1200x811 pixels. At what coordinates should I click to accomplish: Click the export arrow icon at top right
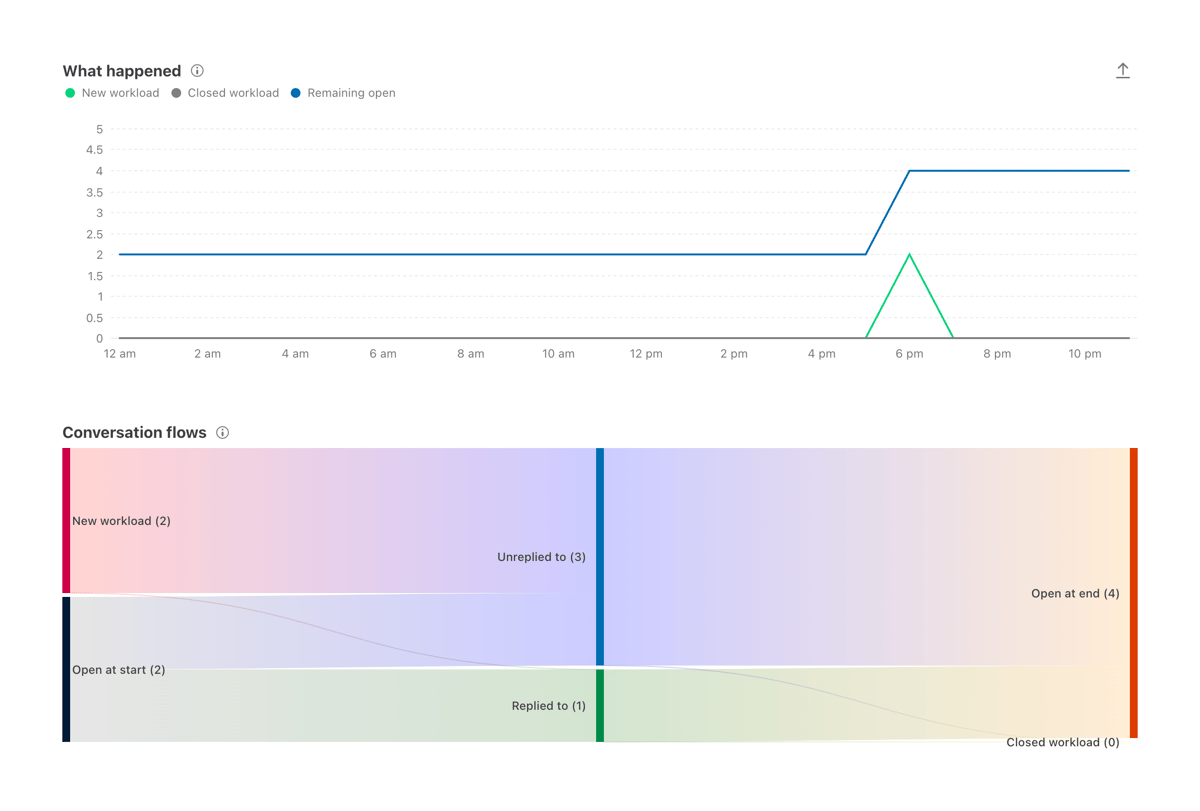point(1123,70)
